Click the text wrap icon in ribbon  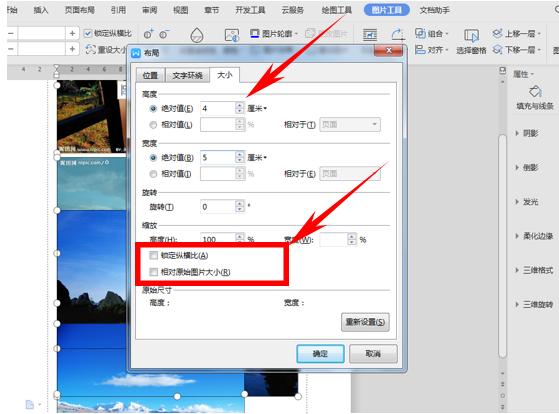370,35
